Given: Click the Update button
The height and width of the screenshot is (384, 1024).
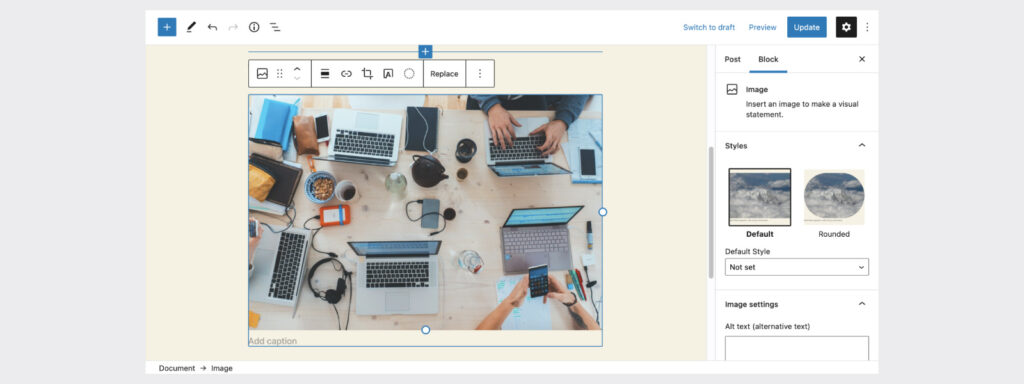Looking at the screenshot, I should click(807, 27).
